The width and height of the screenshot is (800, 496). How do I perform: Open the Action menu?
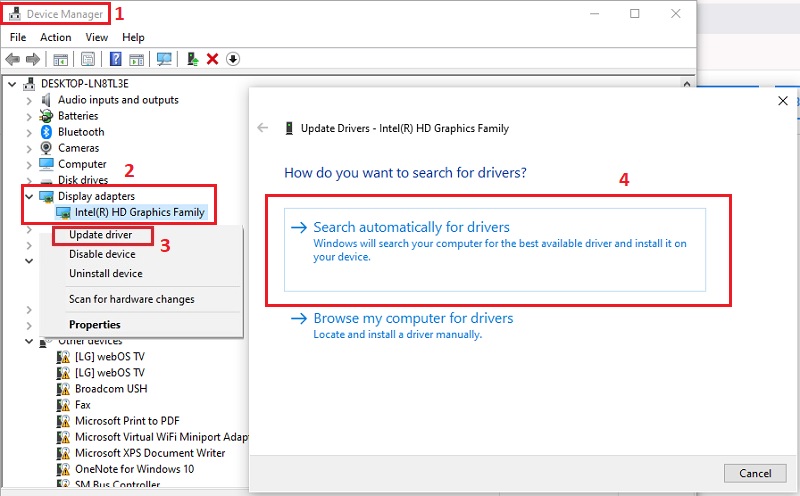(x=56, y=37)
